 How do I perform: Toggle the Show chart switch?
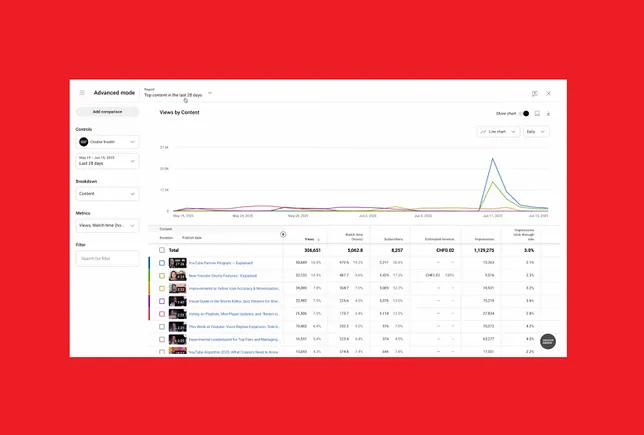(x=525, y=113)
